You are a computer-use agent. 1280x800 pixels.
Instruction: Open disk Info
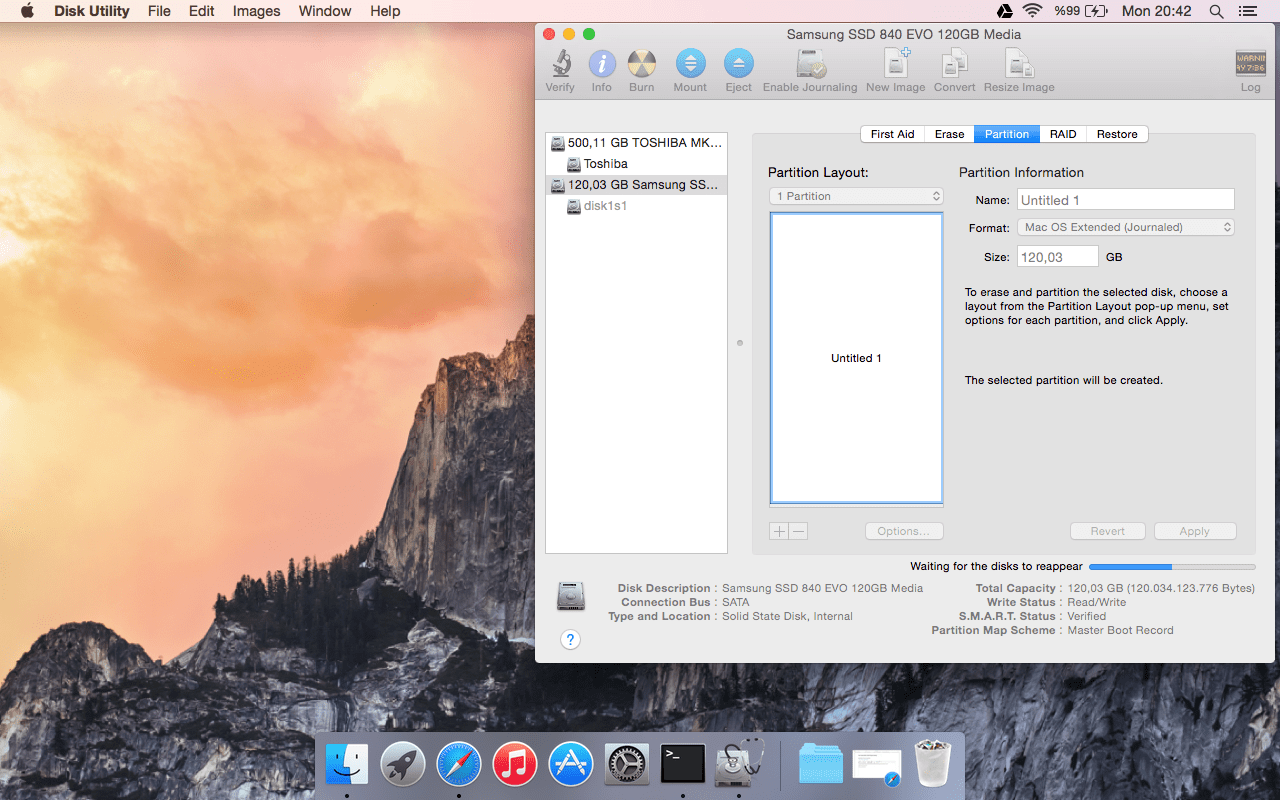[x=601, y=68]
